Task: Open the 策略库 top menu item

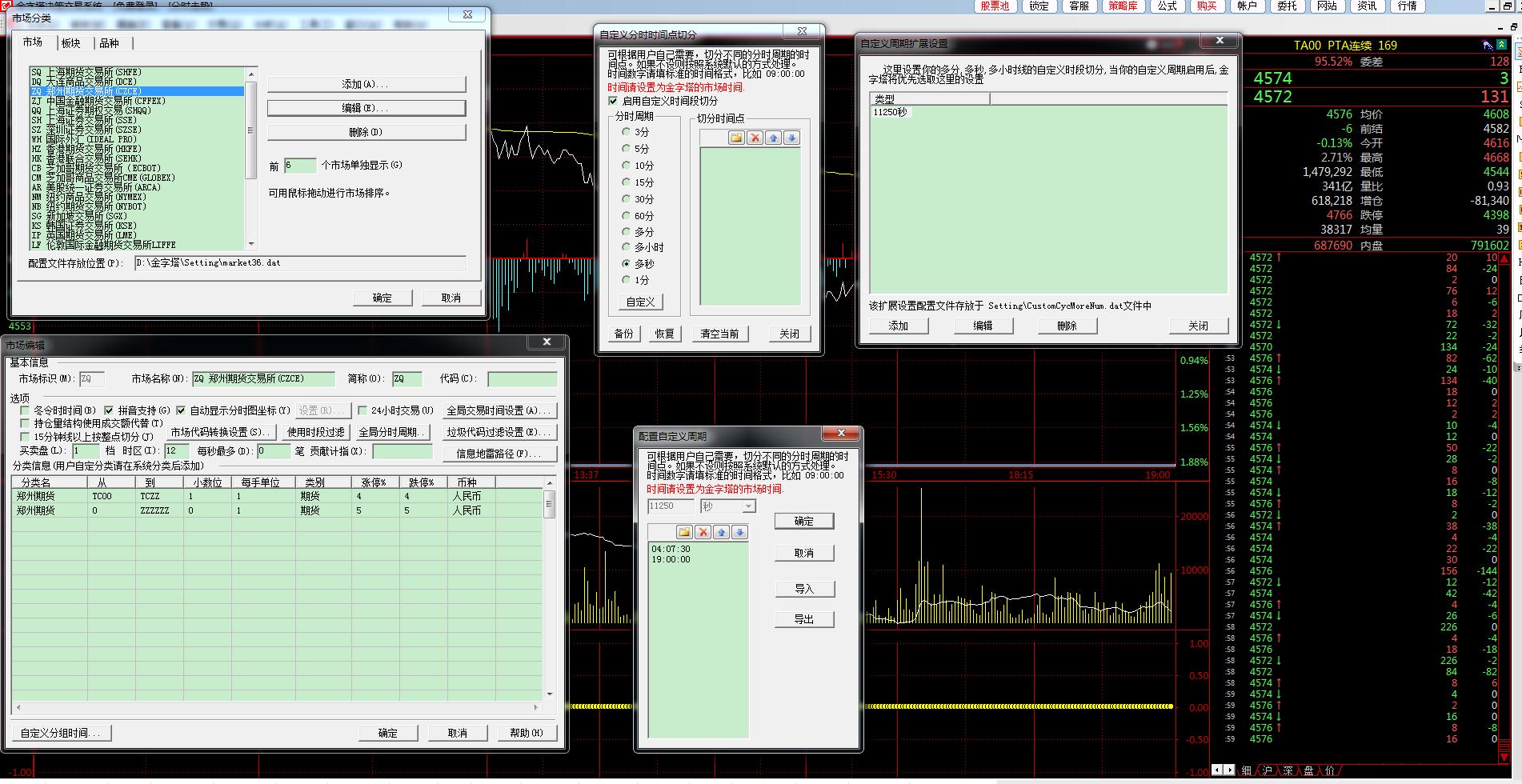Action: pyautogui.click(x=1123, y=6)
